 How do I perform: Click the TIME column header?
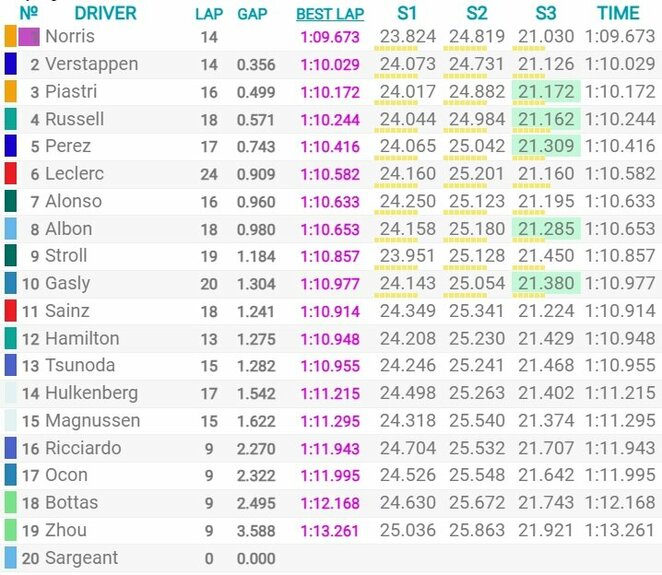click(618, 14)
